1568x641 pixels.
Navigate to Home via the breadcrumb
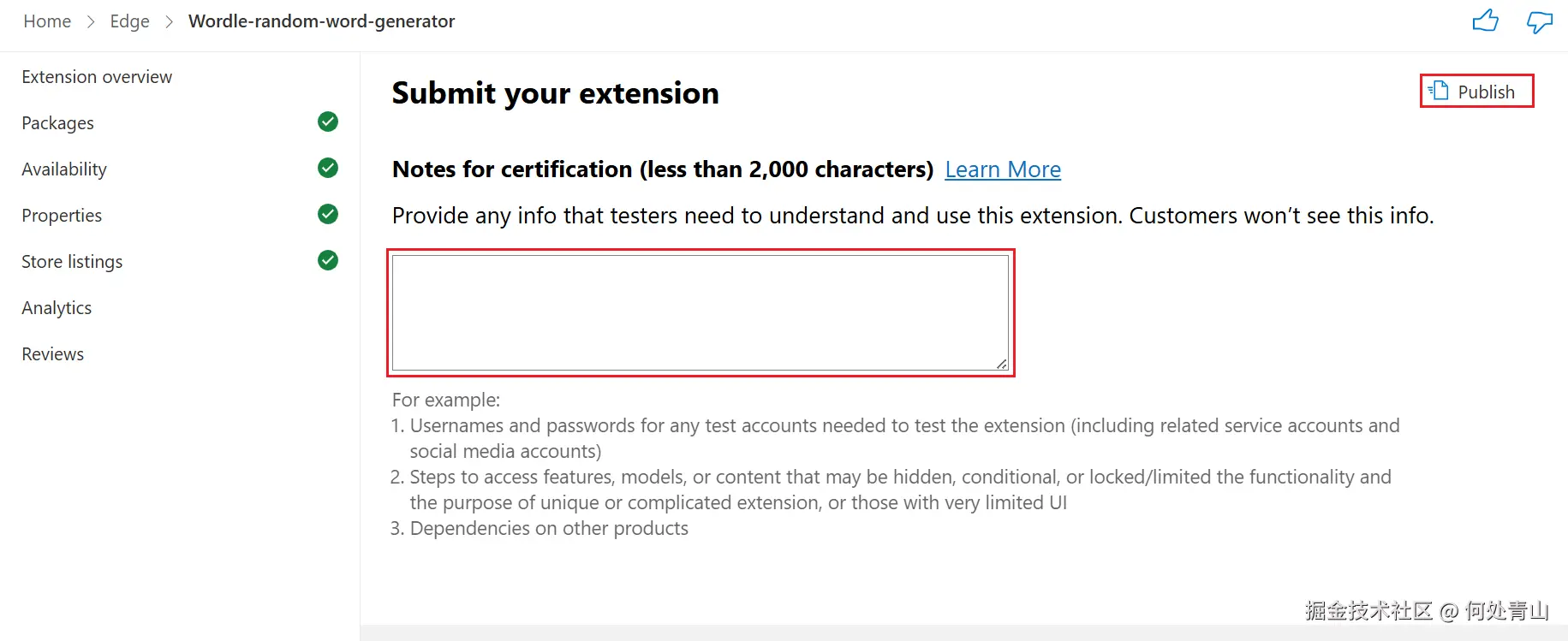[x=46, y=21]
